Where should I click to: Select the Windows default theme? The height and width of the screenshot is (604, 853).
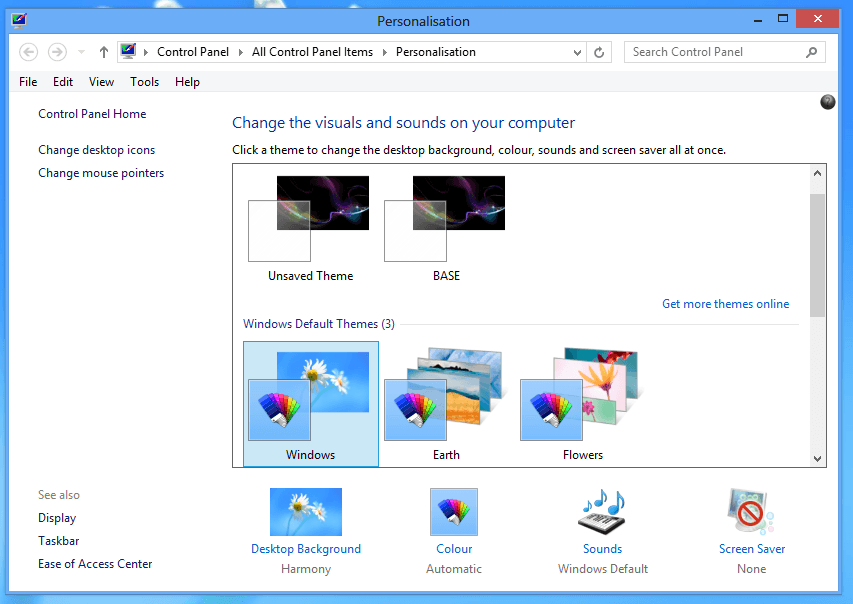coord(311,404)
